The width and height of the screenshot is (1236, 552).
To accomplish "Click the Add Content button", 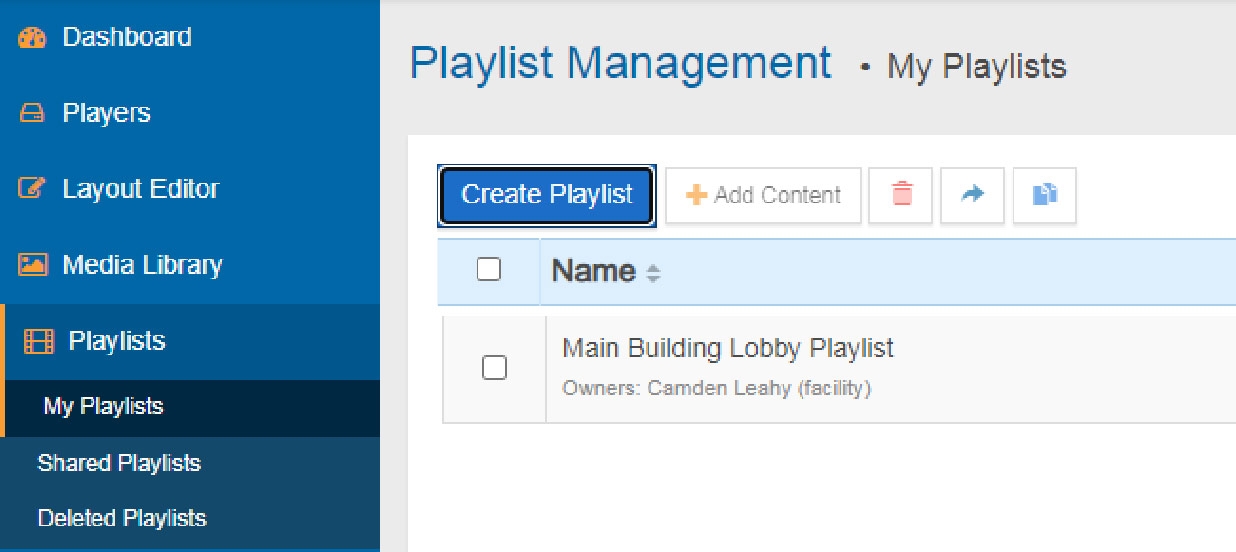I will (x=763, y=195).
